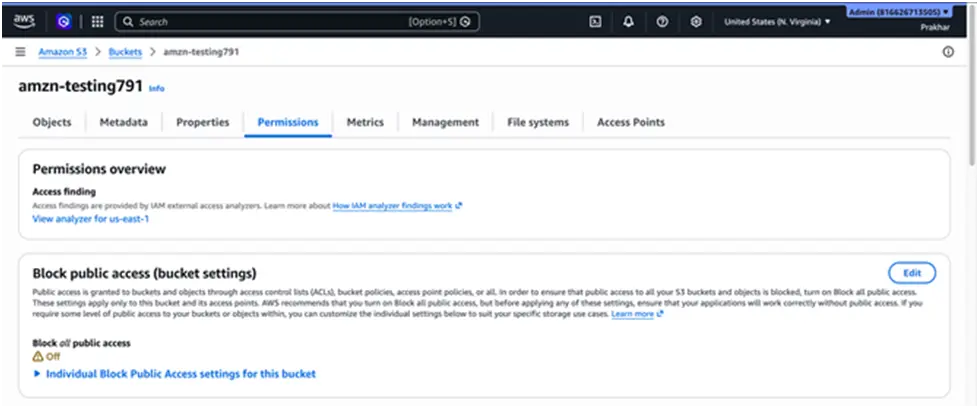Image resolution: width=979 pixels, height=408 pixels.
Task: Click the Prakhar user name text
Action: (x=935, y=27)
